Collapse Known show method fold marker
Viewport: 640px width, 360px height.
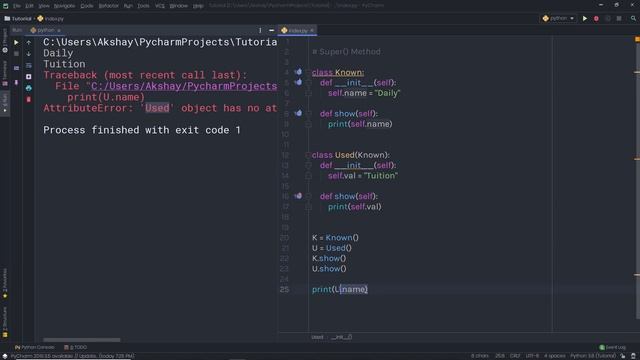click(x=309, y=114)
